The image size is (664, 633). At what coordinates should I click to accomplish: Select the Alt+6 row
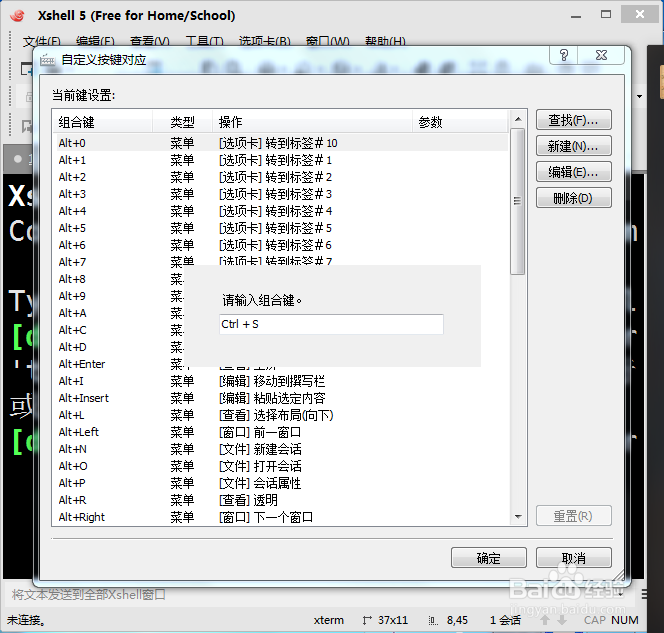pyautogui.click(x=281, y=245)
